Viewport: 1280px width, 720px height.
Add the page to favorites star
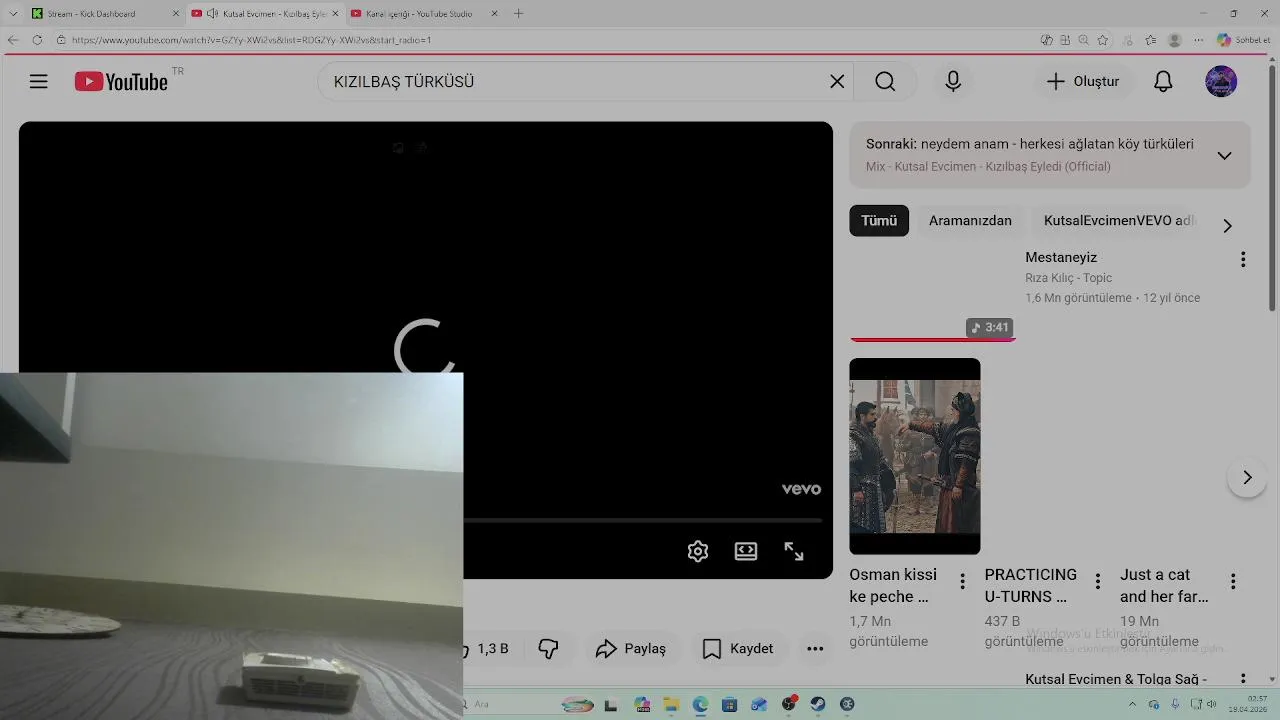(x=1103, y=40)
